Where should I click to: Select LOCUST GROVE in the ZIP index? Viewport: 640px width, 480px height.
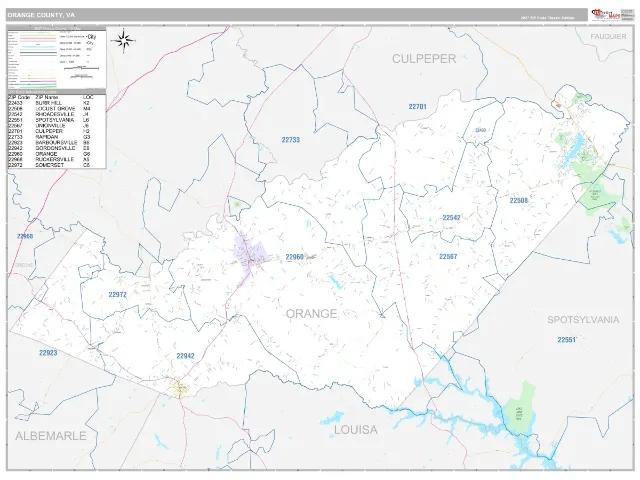pos(57,109)
